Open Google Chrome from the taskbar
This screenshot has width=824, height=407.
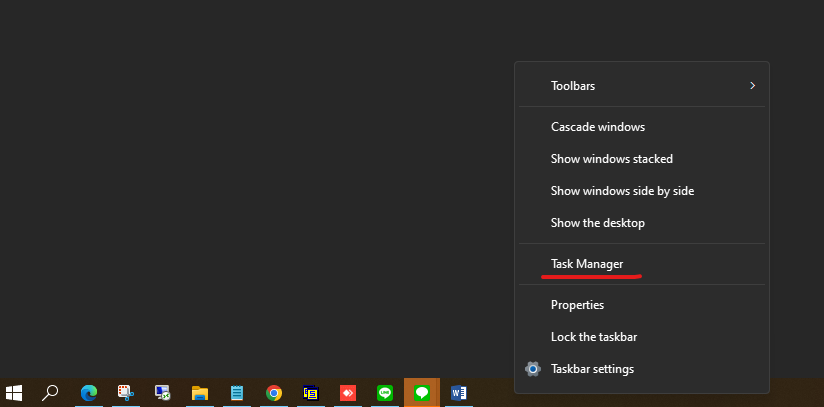tap(273, 393)
